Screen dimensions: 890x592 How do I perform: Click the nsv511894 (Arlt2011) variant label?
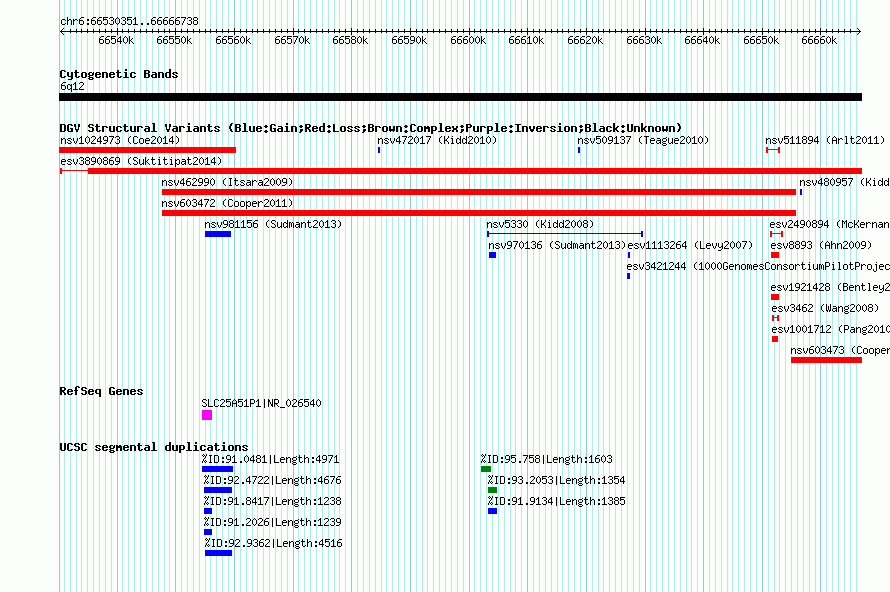point(825,140)
